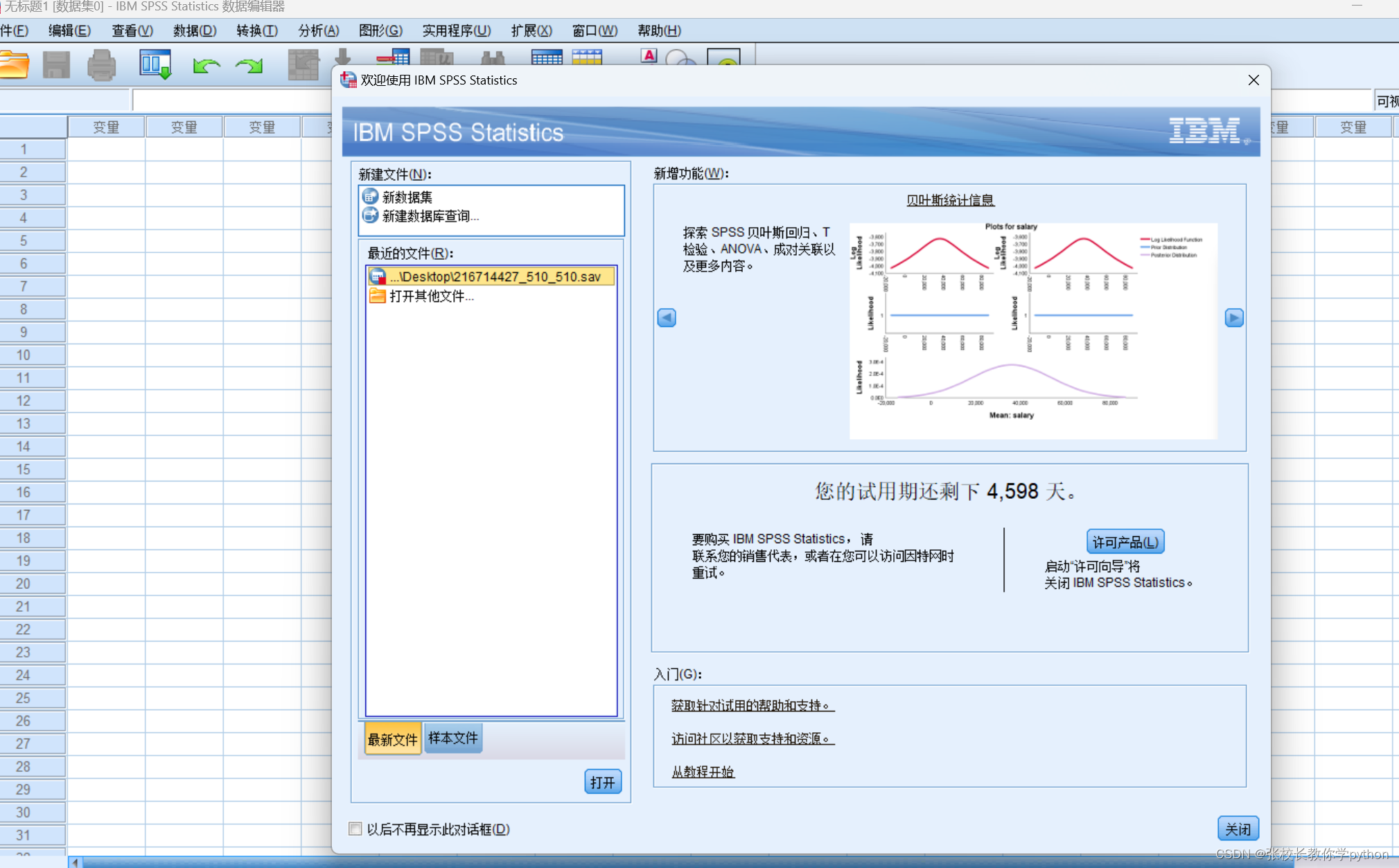Click the License Product (许可产品) button
Image resolution: width=1399 pixels, height=868 pixels.
coord(1125,542)
